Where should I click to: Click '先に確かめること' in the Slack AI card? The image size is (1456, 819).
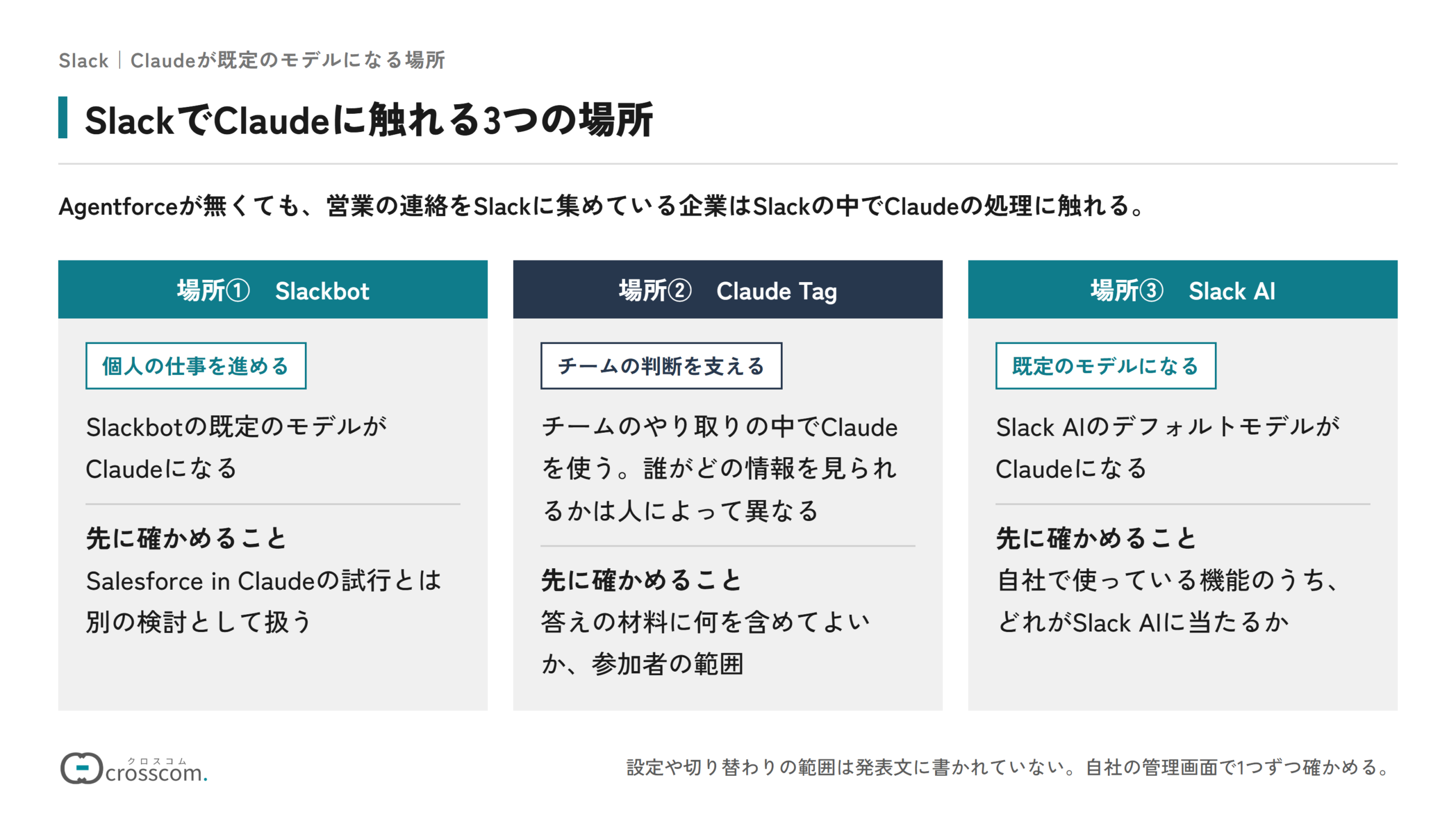tap(1097, 538)
